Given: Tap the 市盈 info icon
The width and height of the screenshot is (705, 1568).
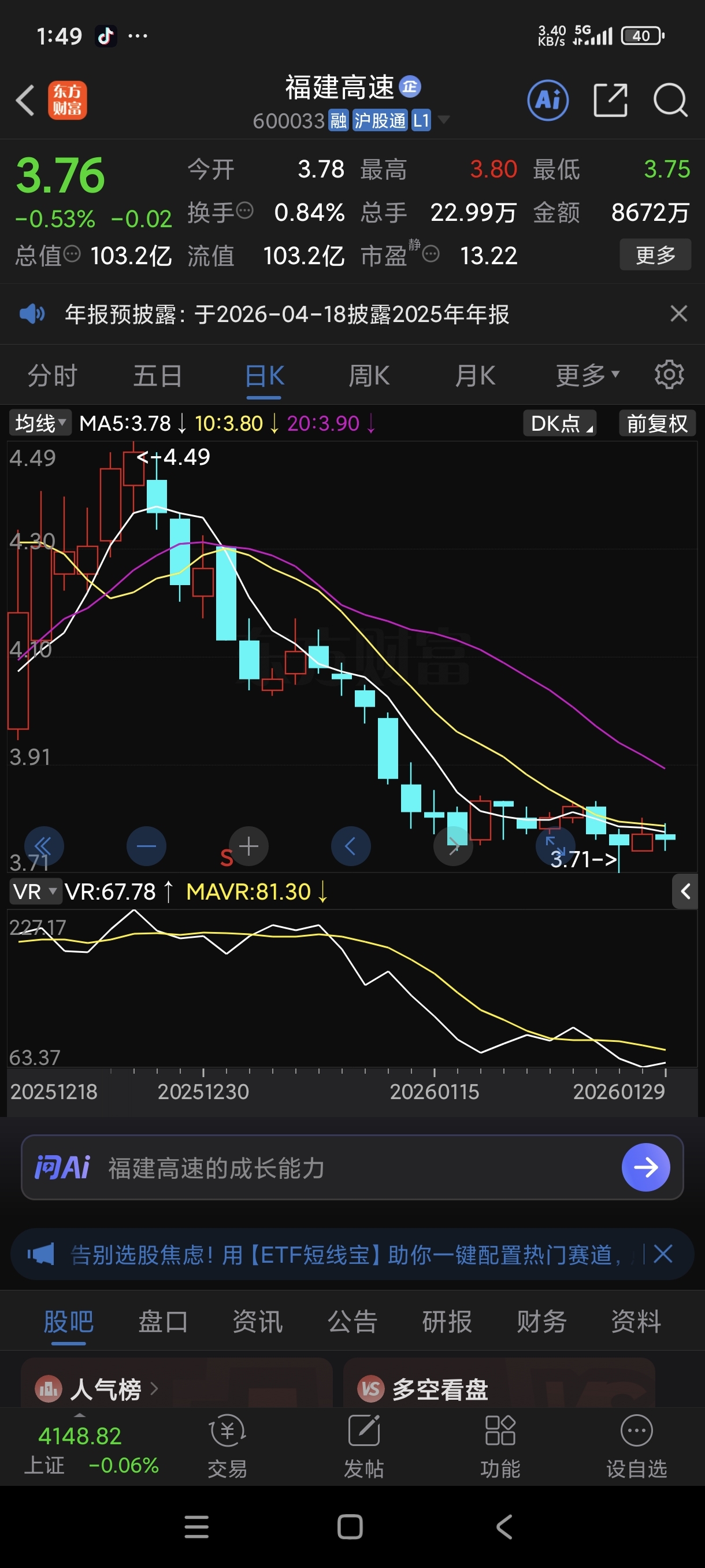Looking at the screenshot, I should [x=431, y=254].
